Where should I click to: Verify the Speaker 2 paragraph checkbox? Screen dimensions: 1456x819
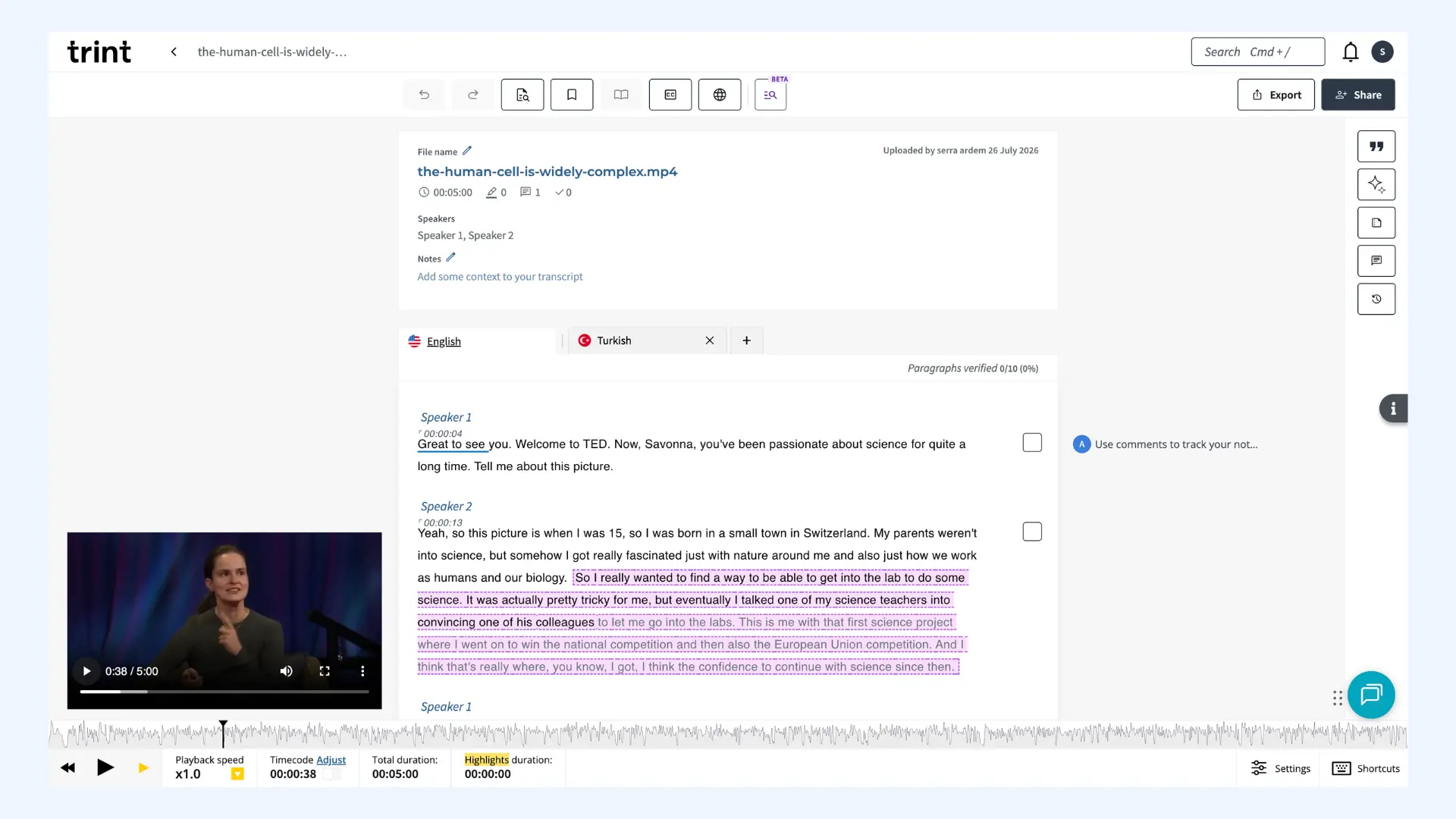[1032, 532]
